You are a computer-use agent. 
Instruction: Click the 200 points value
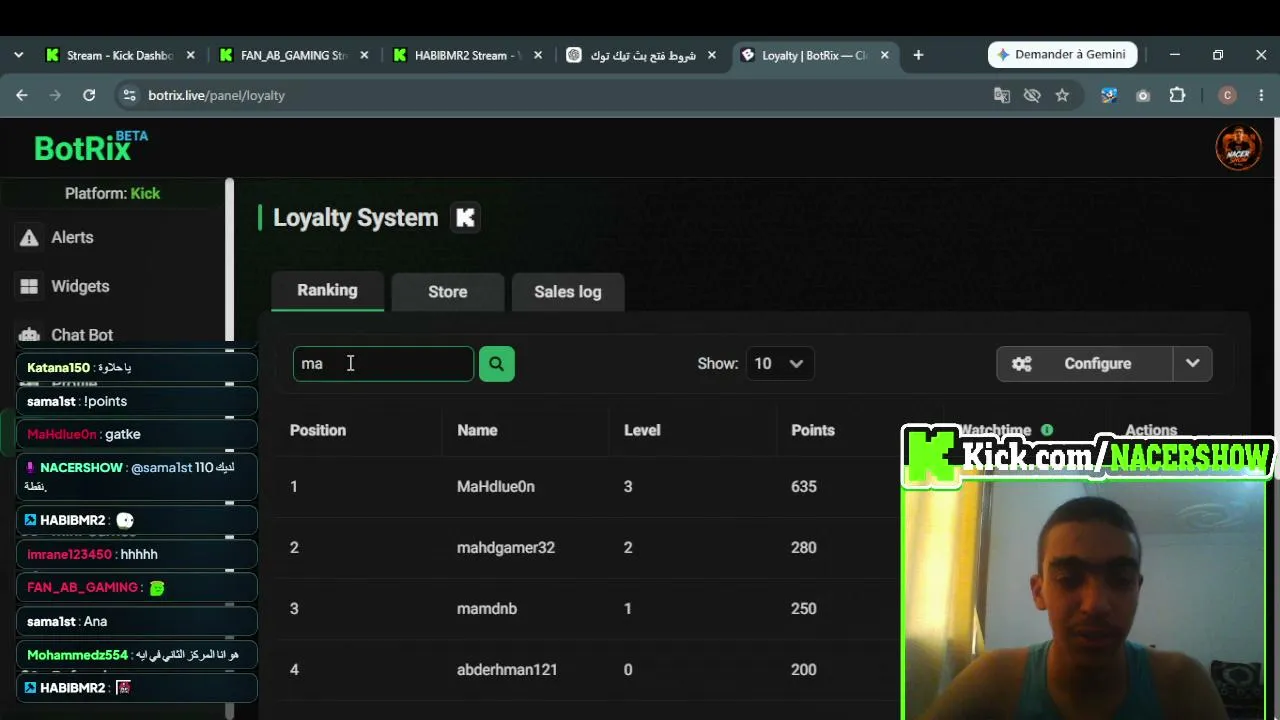pyautogui.click(x=804, y=670)
